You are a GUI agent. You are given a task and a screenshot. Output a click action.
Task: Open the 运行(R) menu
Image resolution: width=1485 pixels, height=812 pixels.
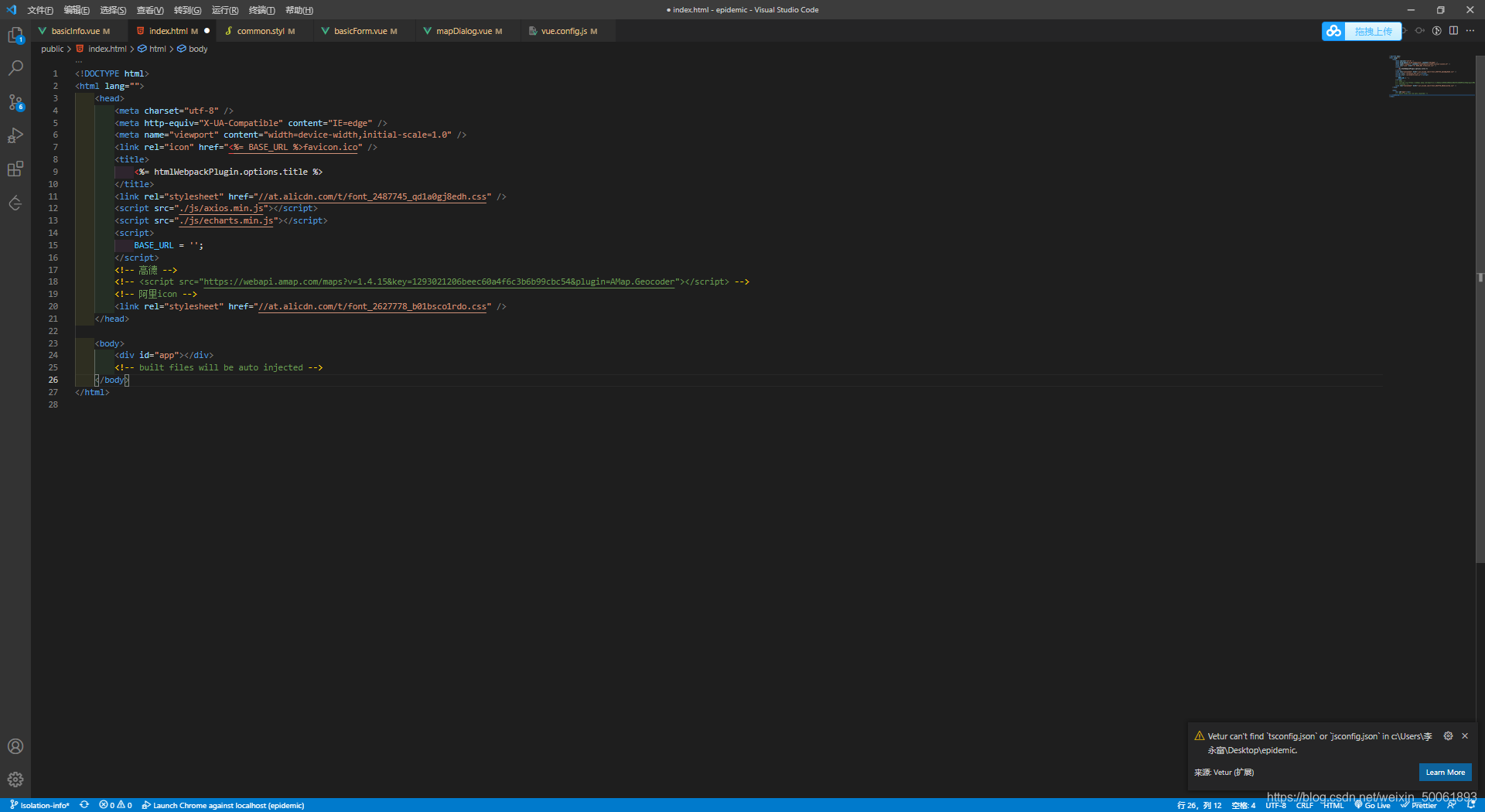(225, 10)
